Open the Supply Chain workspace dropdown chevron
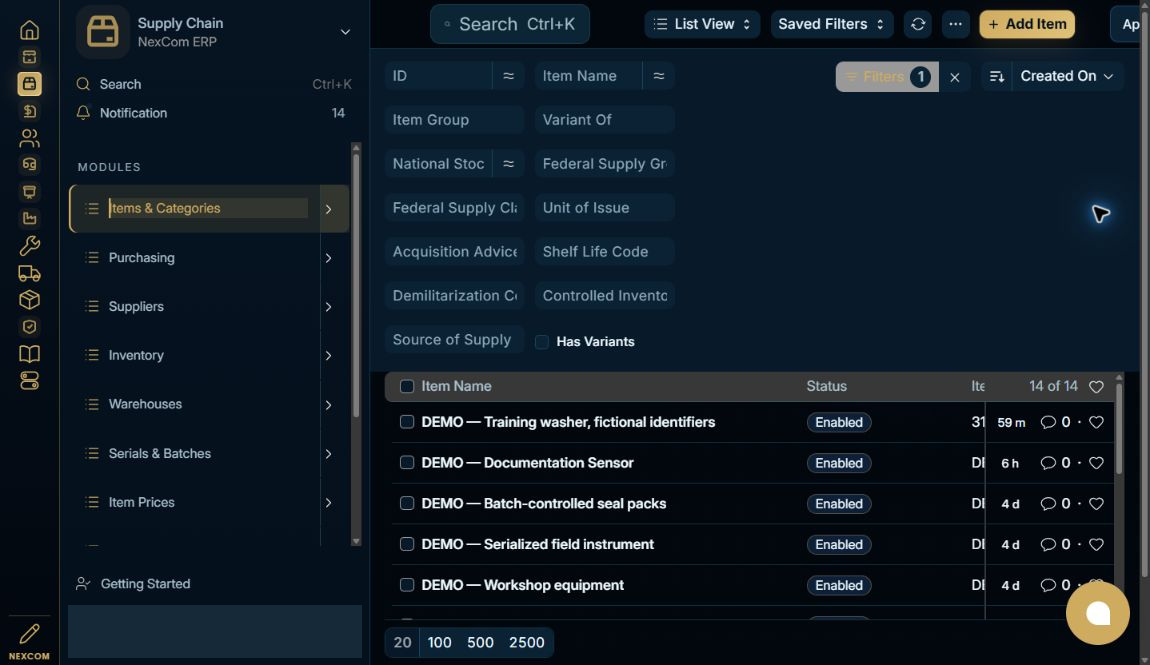 345,32
